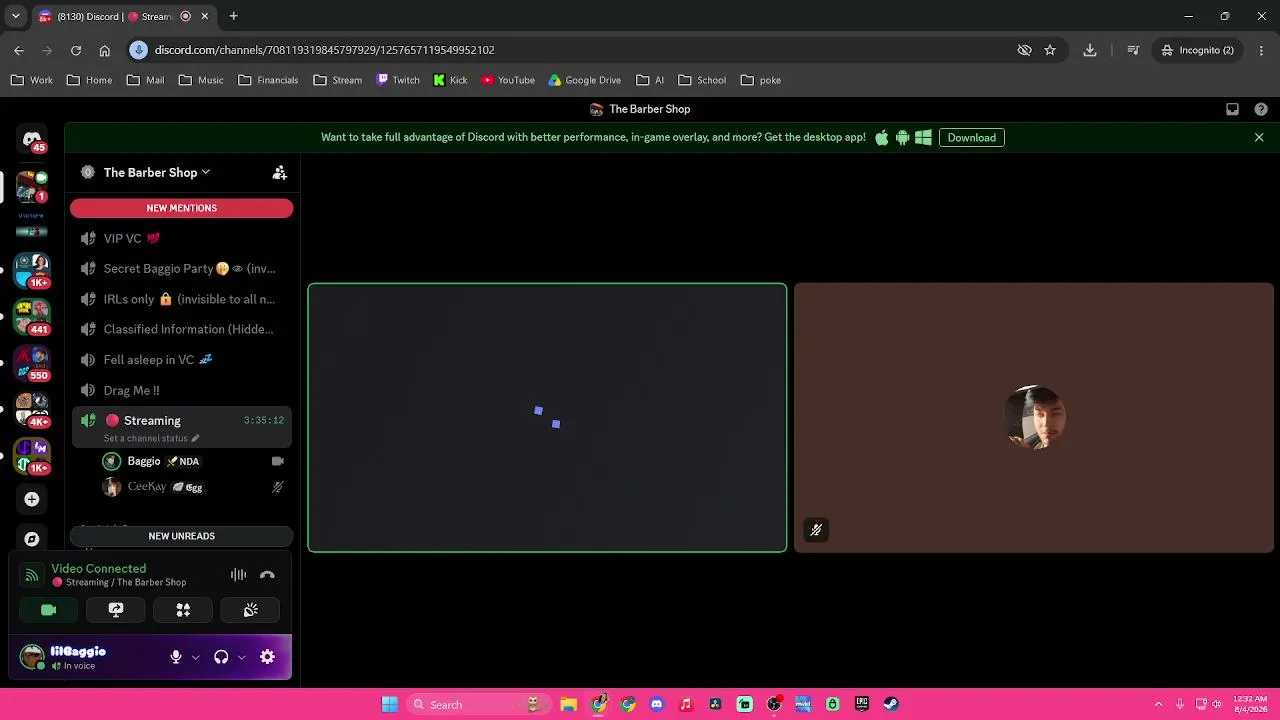Open File Explorer from the taskbar
The image size is (1280, 720).
(x=569, y=705)
